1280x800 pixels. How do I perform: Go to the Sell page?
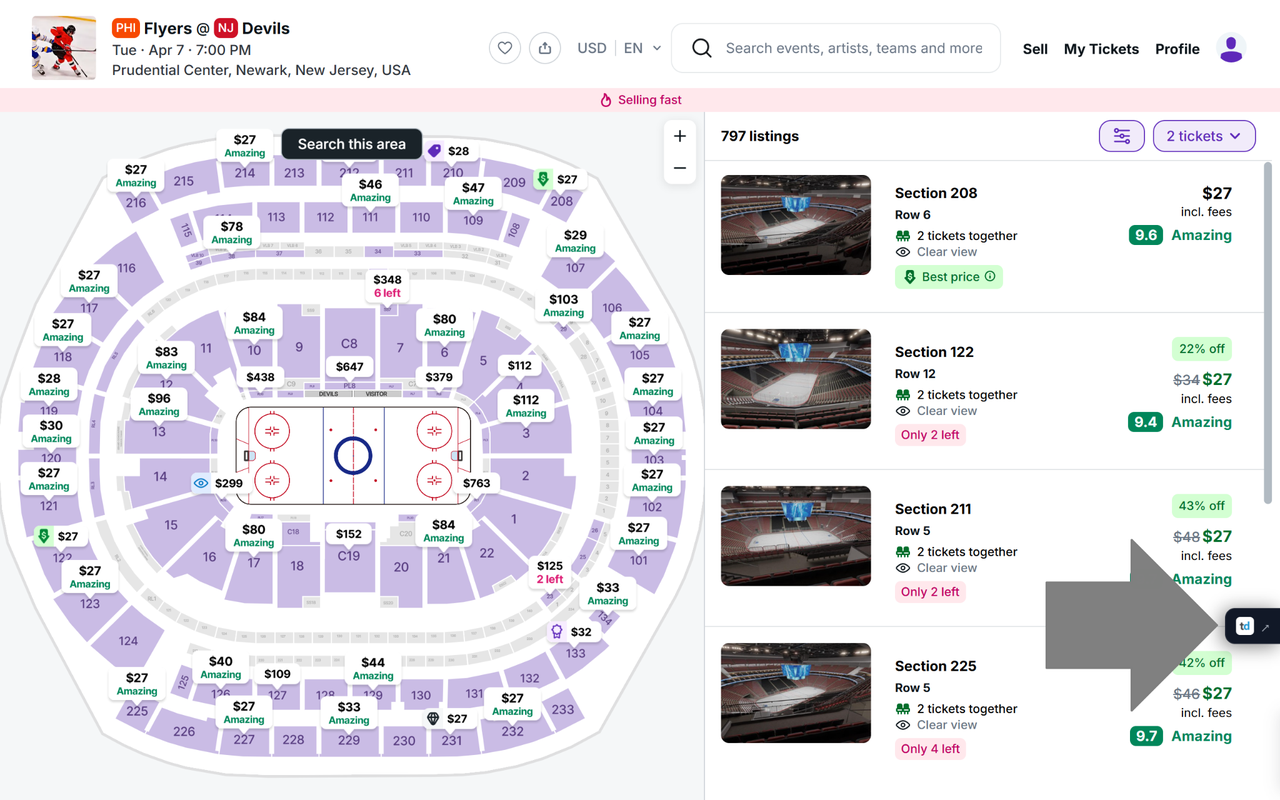pyautogui.click(x=1035, y=49)
